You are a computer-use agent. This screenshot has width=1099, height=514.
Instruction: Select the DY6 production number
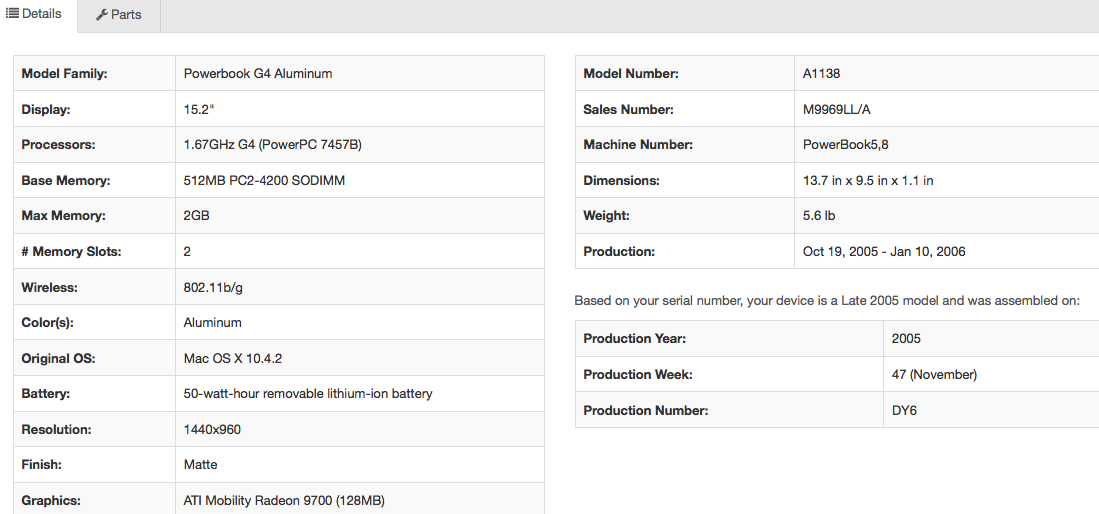click(x=904, y=410)
